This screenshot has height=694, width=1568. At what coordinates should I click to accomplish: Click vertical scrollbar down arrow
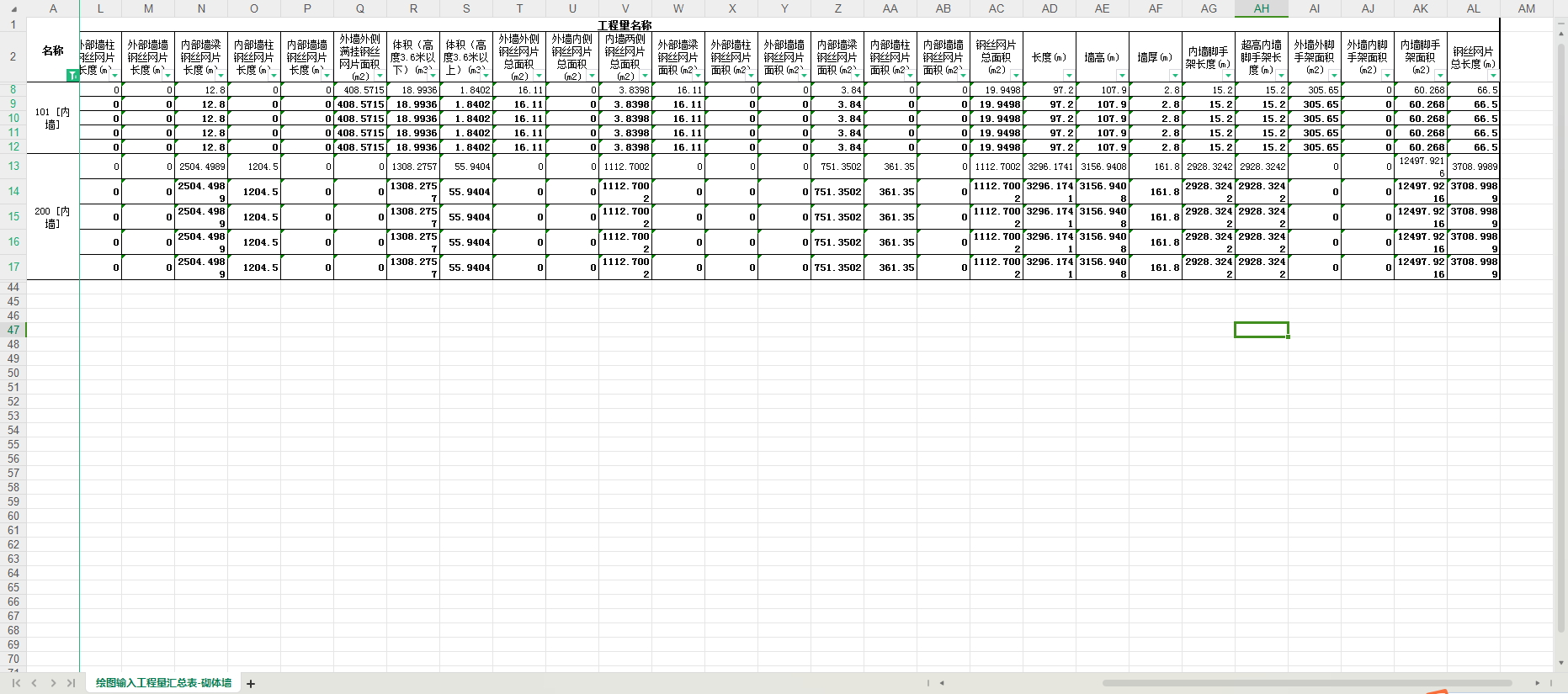pos(1561,663)
